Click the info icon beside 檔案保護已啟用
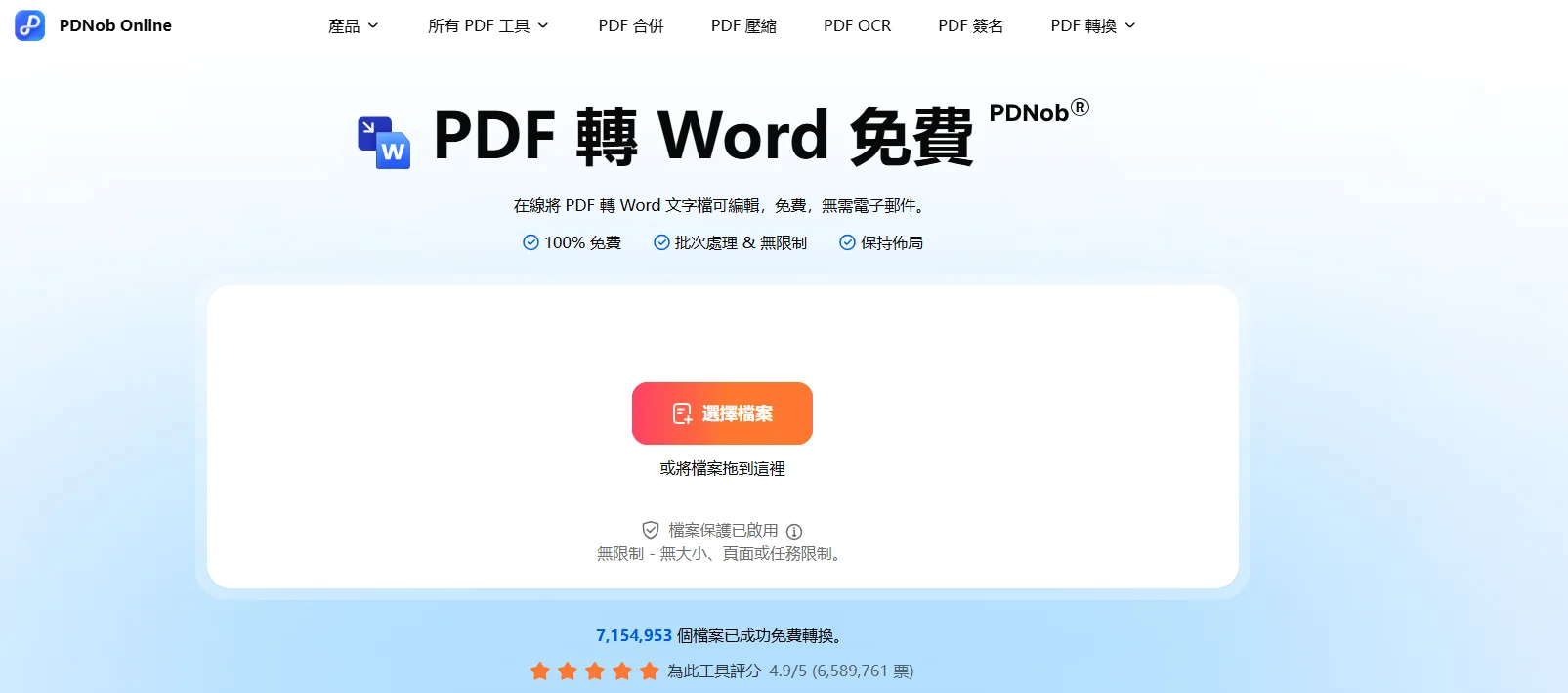 794,532
